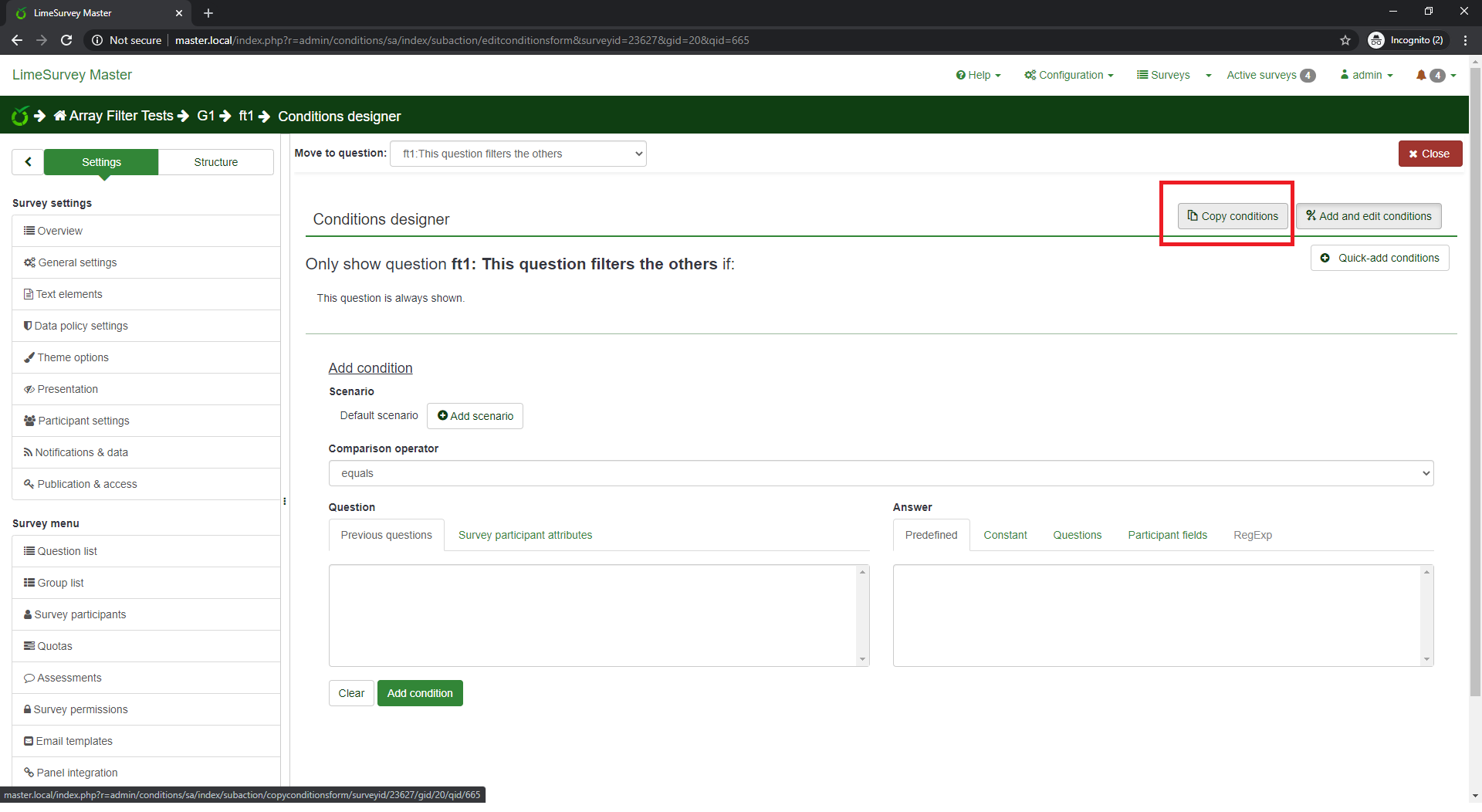Open Group list in survey menu
This screenshot has width=1482, height=812.
146,583
